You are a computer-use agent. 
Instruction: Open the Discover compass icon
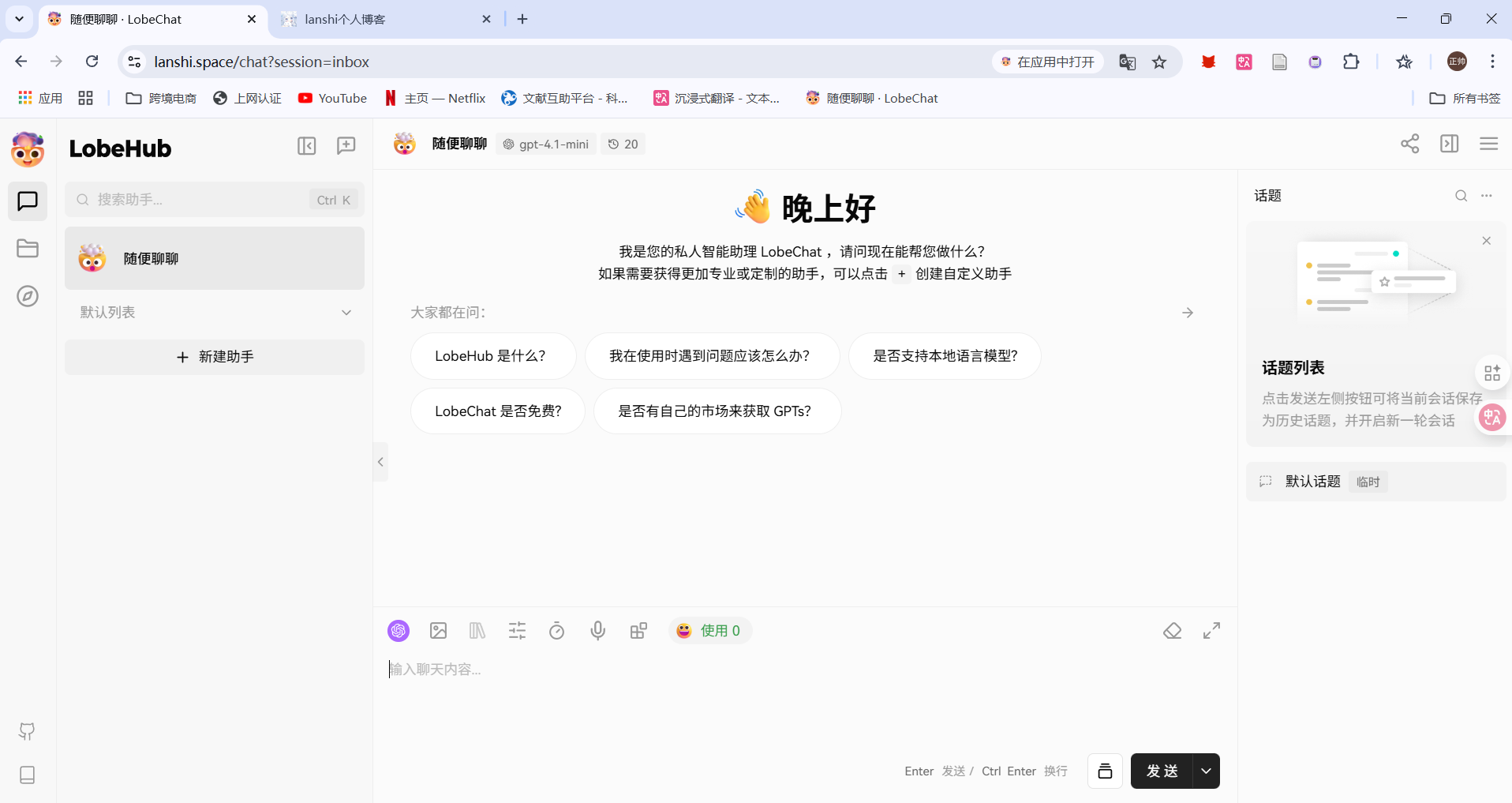click(x=28, y=296)
